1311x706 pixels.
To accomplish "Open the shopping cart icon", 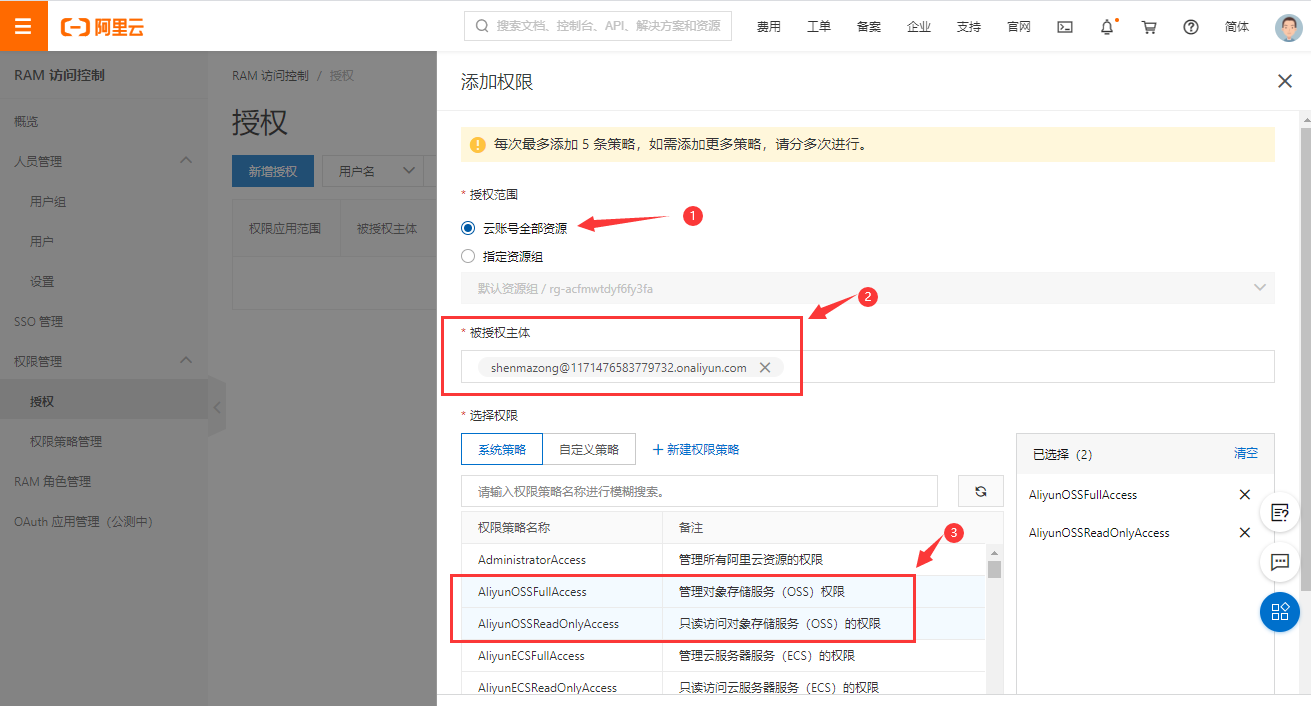I will click(x=1149, y=27).
